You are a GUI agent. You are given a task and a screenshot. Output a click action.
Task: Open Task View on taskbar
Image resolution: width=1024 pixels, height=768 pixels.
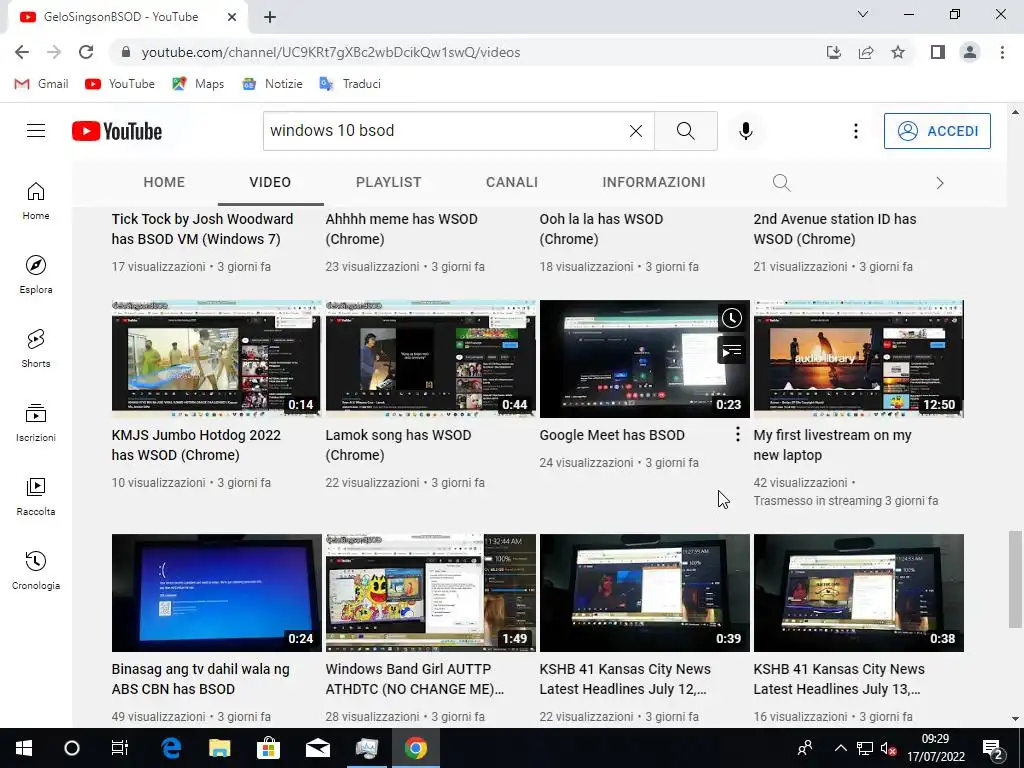pyautogui.click(x=120, y=748)
